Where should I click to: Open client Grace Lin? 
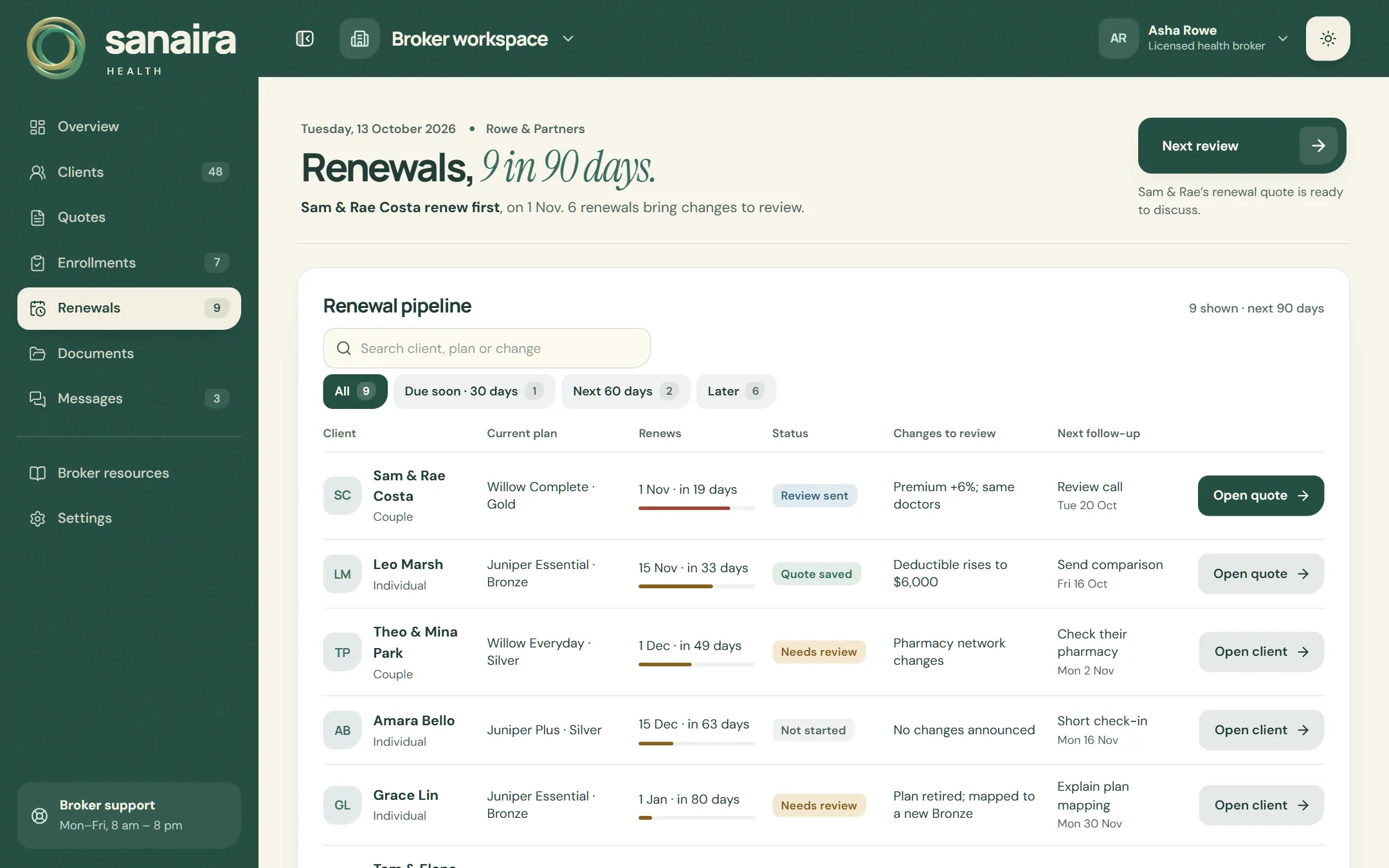tap(1261, 805)
